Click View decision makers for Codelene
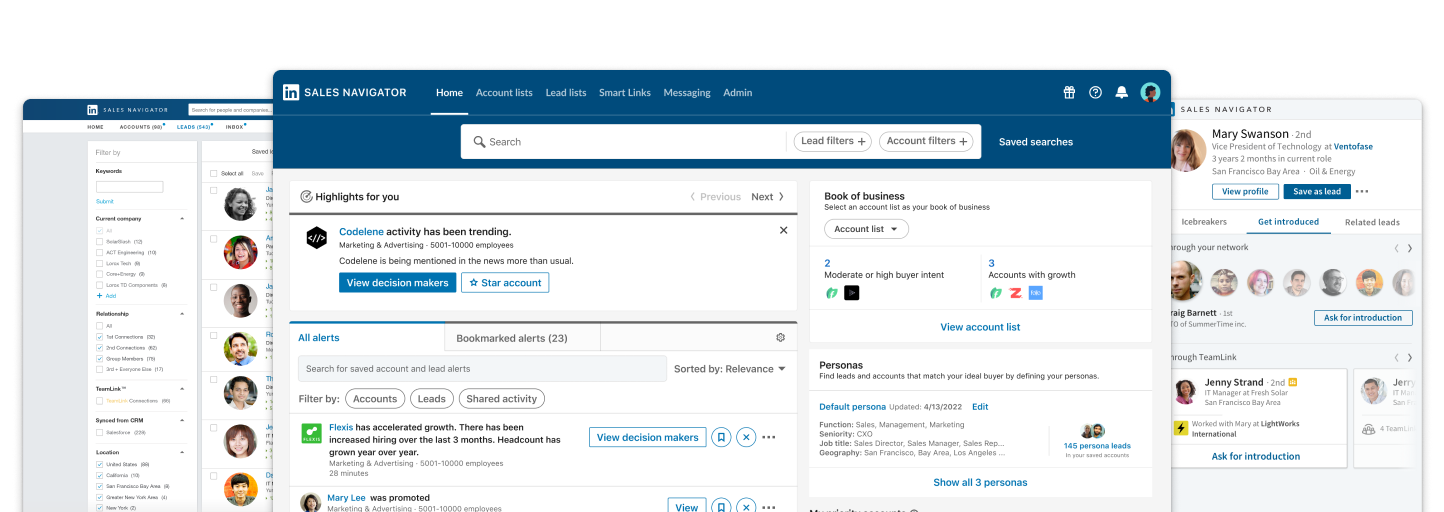 [397, 283]
